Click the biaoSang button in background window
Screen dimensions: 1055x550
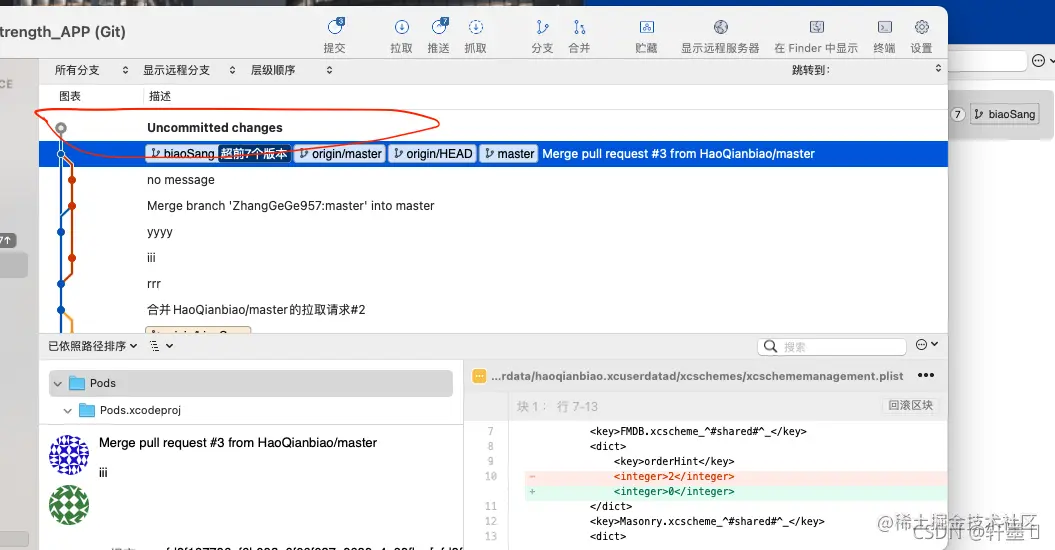pos(1005,114)
